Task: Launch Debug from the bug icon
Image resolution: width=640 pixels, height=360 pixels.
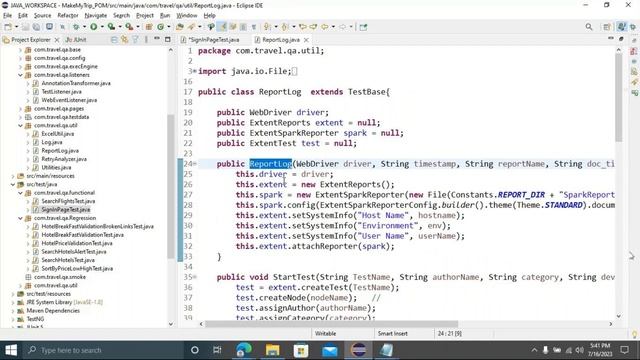Action: coord(76,27)
